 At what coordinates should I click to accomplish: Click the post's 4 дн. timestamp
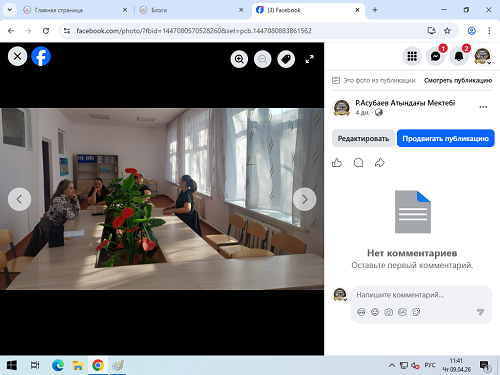pos(363,113)
